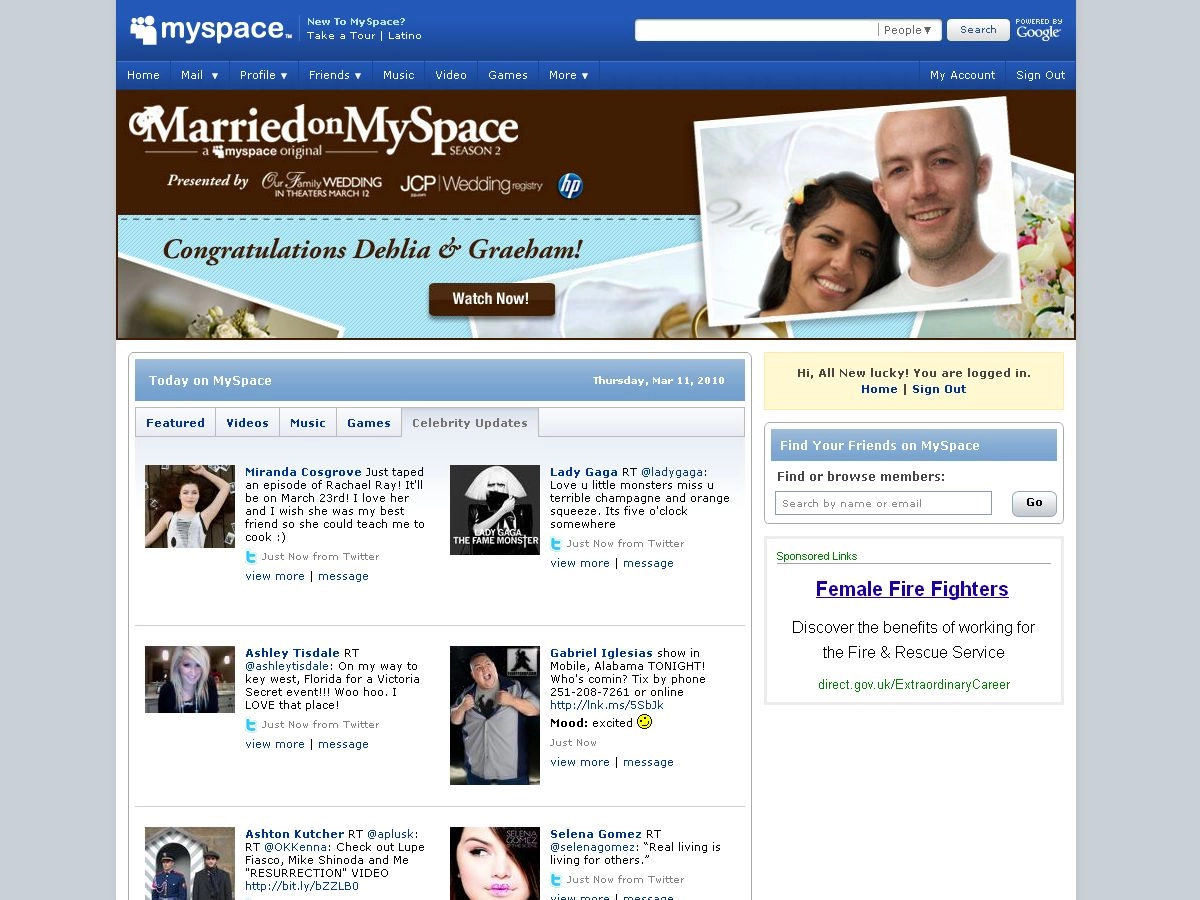The height and width of the screenshot is (900, 1200).
Task: Click the Go button for member search
Action: [1034, 503]
